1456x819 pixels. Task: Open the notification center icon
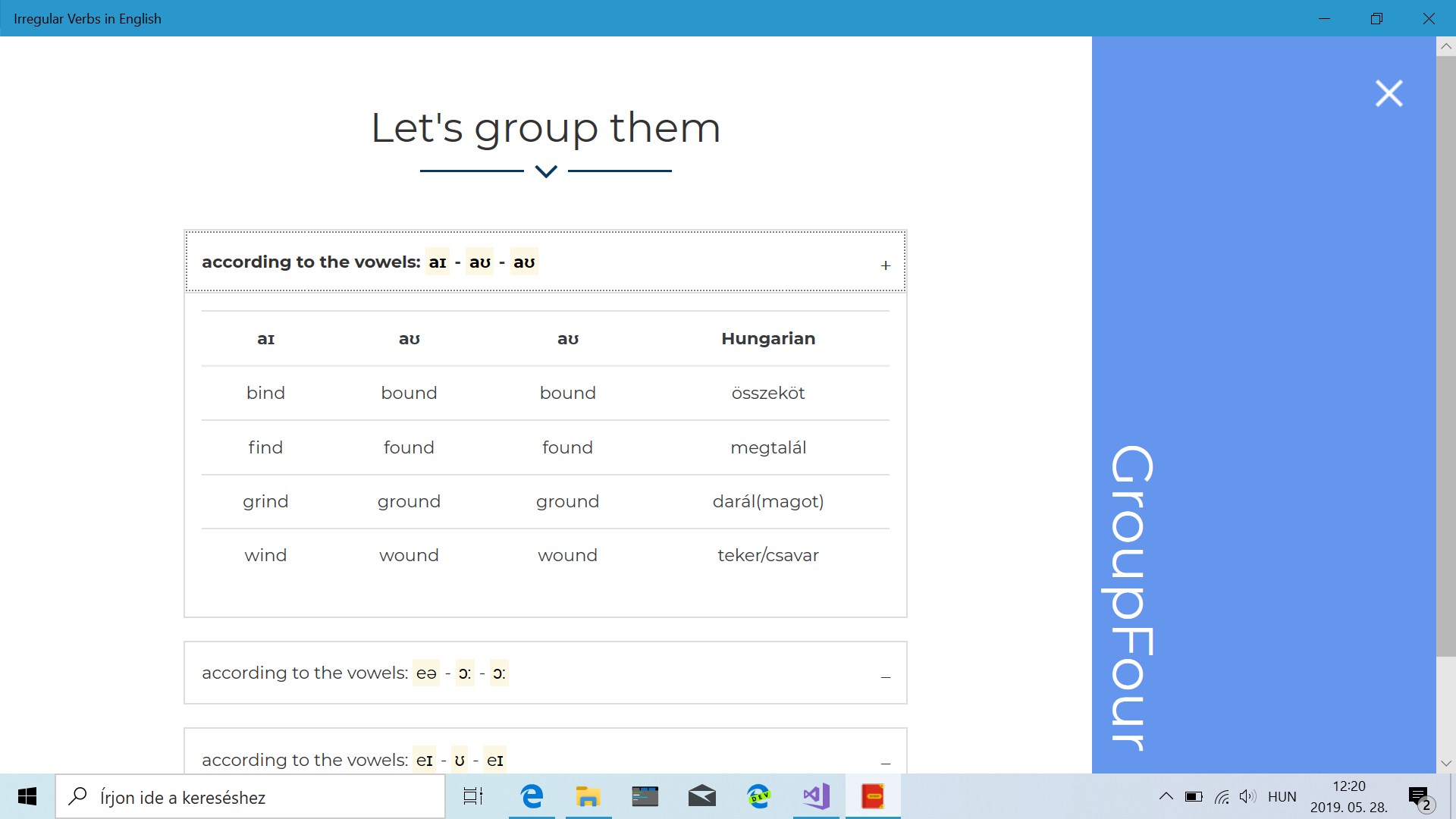click(1419, 797)
